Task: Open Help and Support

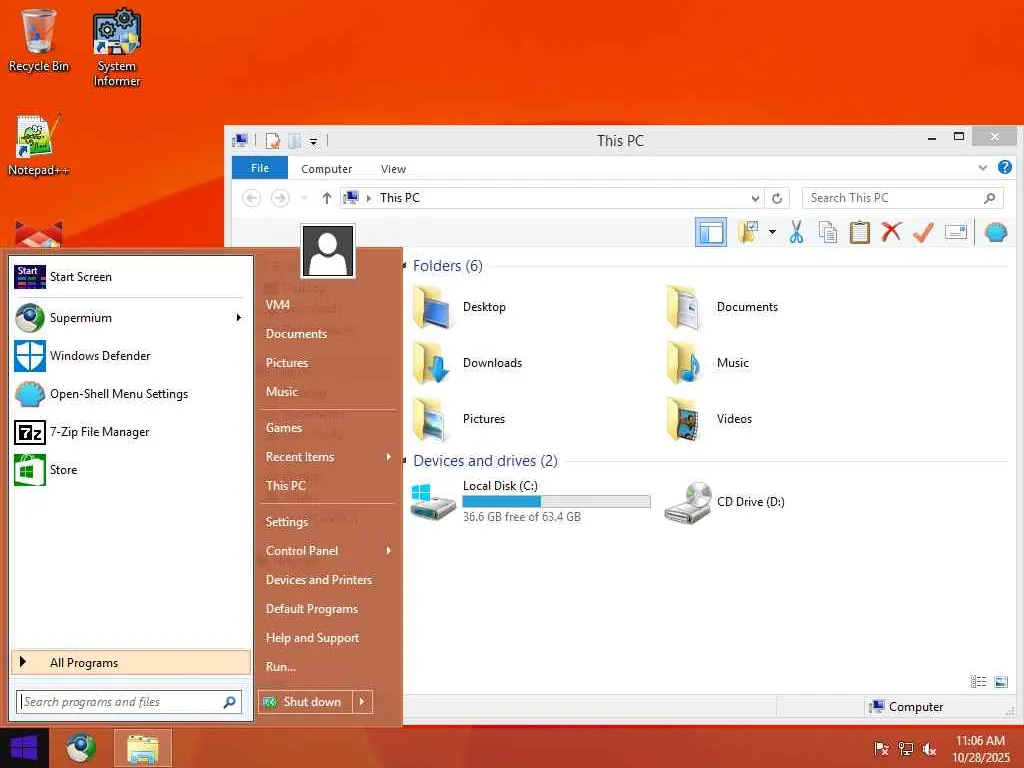Action: click(330, 637)
